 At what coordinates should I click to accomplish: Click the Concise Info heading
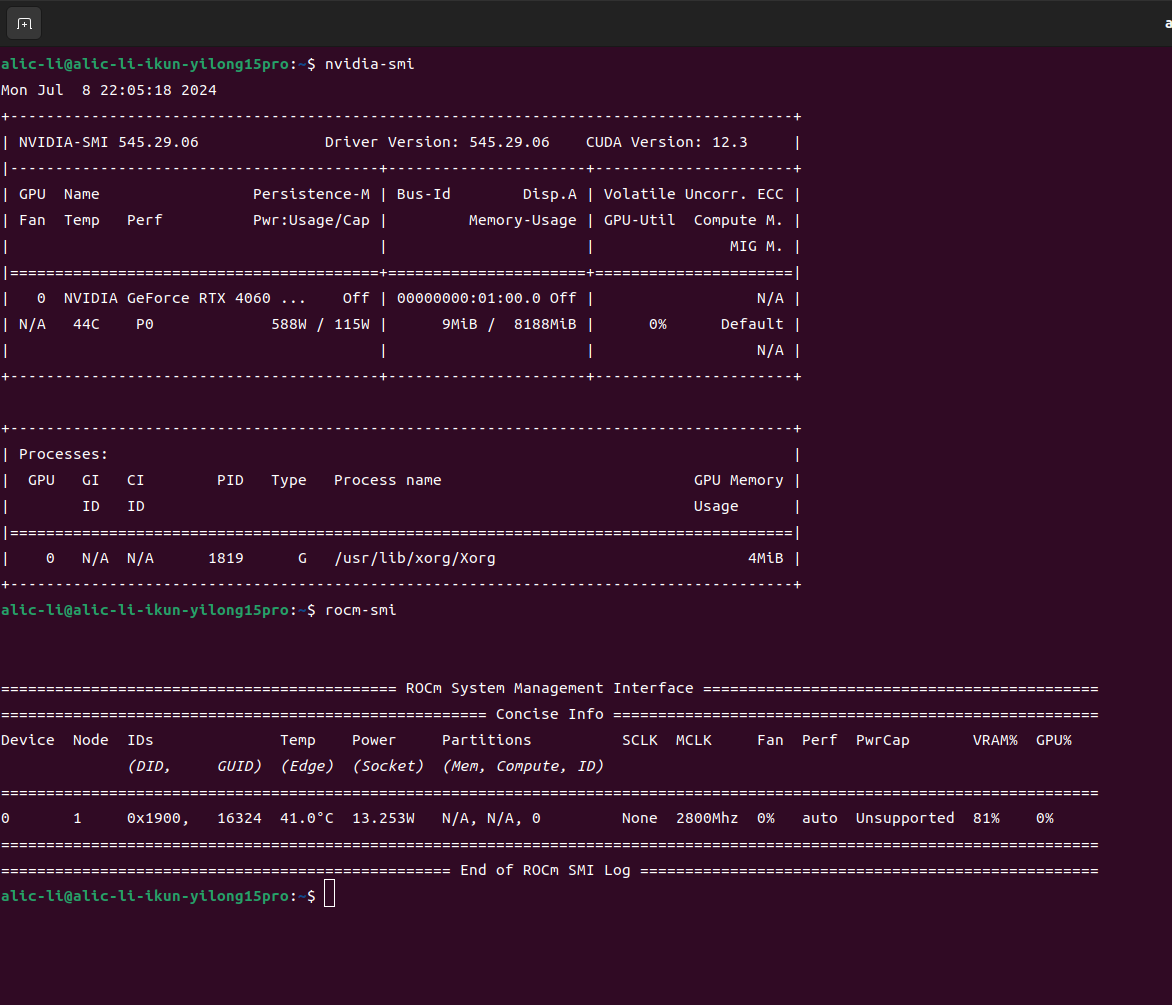(549, 714)
